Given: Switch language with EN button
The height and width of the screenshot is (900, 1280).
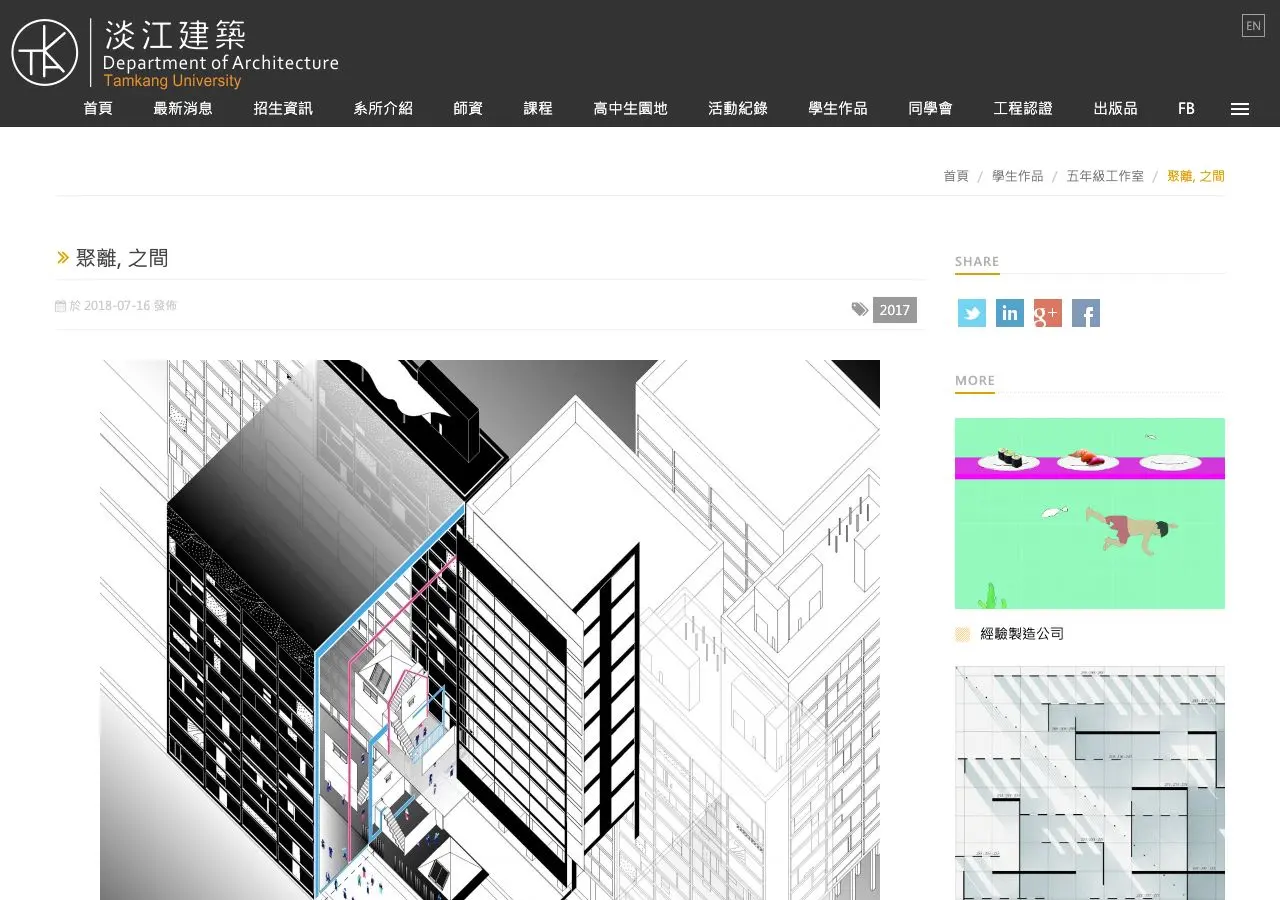Looking at the screenshot, I should [x=1253, y=26].
